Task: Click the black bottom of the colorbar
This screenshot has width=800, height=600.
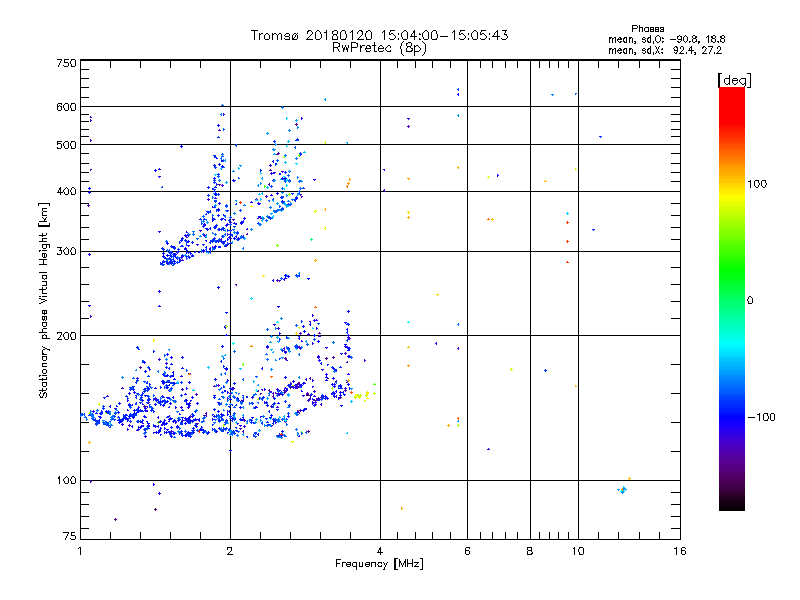Action: [732, 503]
